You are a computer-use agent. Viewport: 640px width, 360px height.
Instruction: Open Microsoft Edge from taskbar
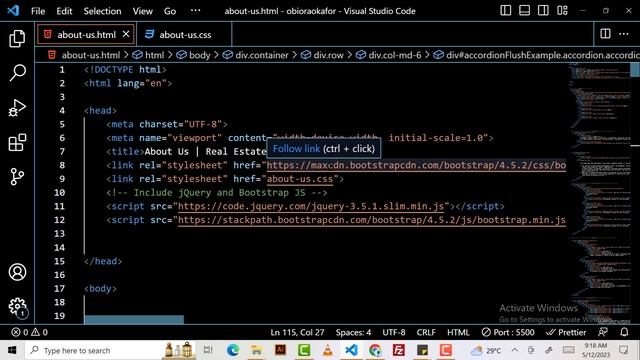pyautogui.click(x=233, y=350)
